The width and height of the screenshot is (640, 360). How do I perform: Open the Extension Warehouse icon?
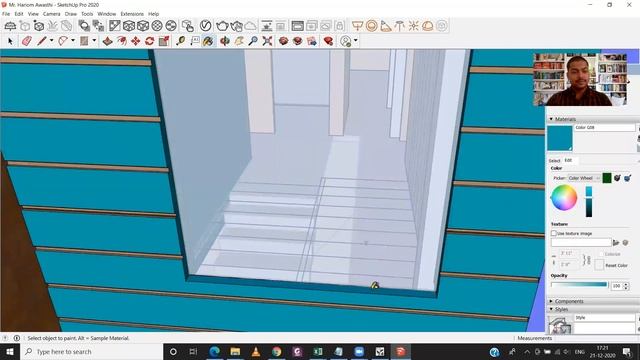(x=298, y=41)
